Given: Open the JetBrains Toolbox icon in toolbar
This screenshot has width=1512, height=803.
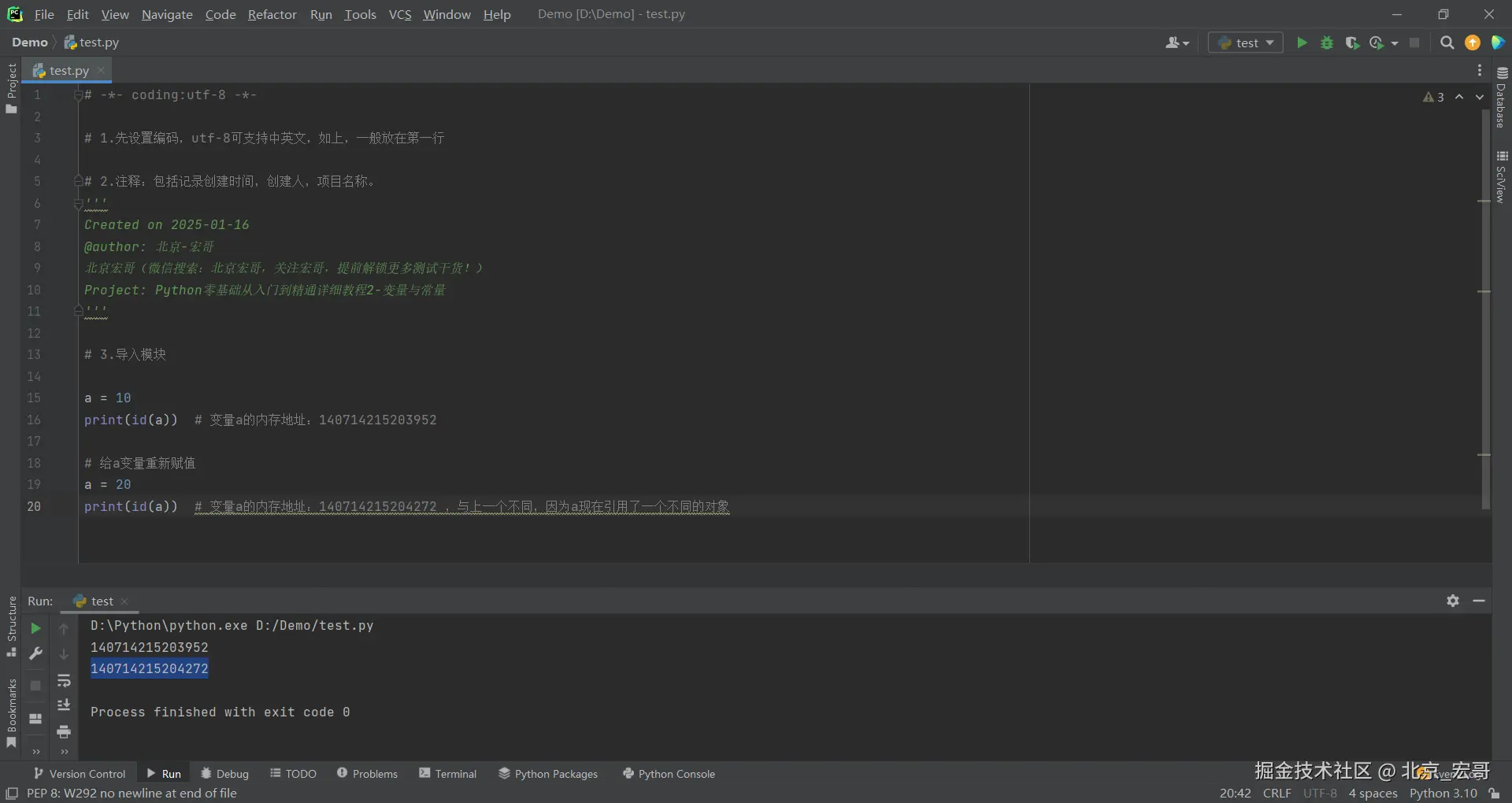Looking at the screenshot, I should point(1498,43).
